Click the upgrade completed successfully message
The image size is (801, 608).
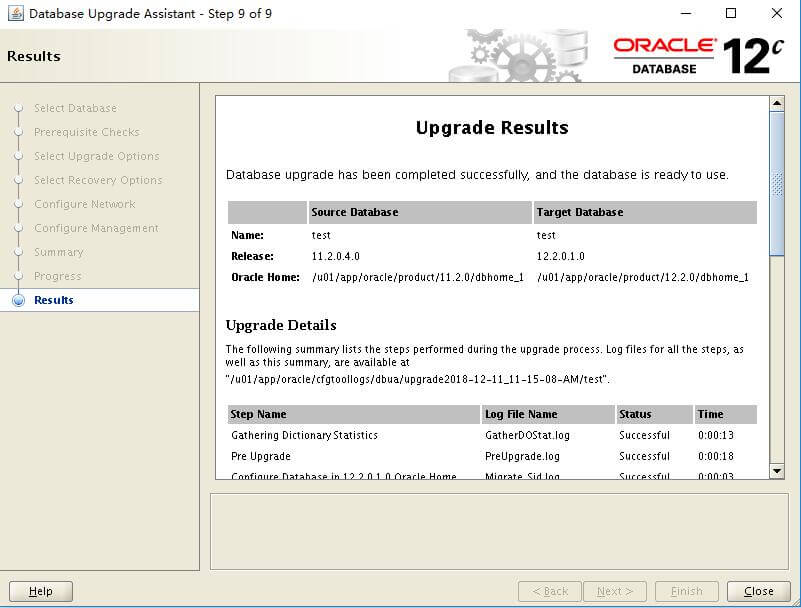click(477, 175)
